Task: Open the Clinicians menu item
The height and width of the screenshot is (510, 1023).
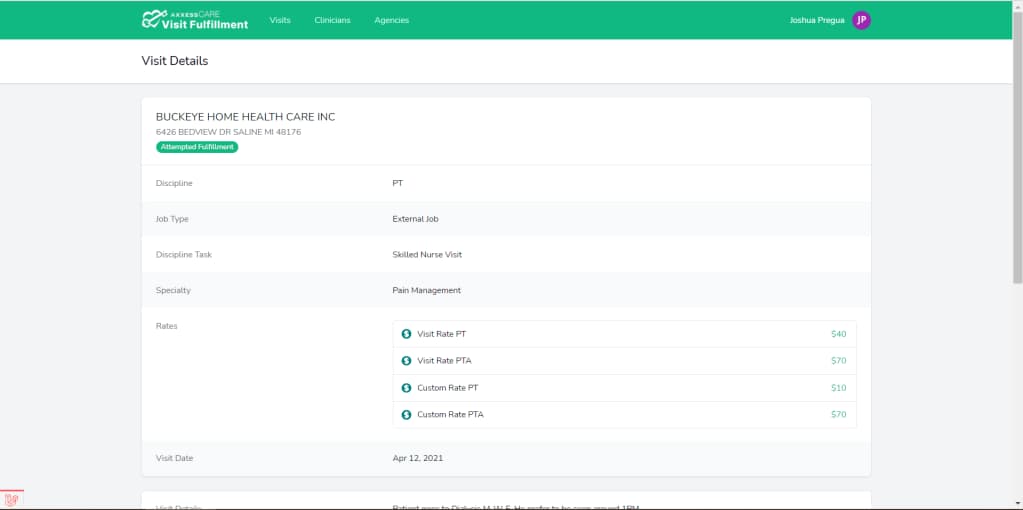Action: coord(332,20)
